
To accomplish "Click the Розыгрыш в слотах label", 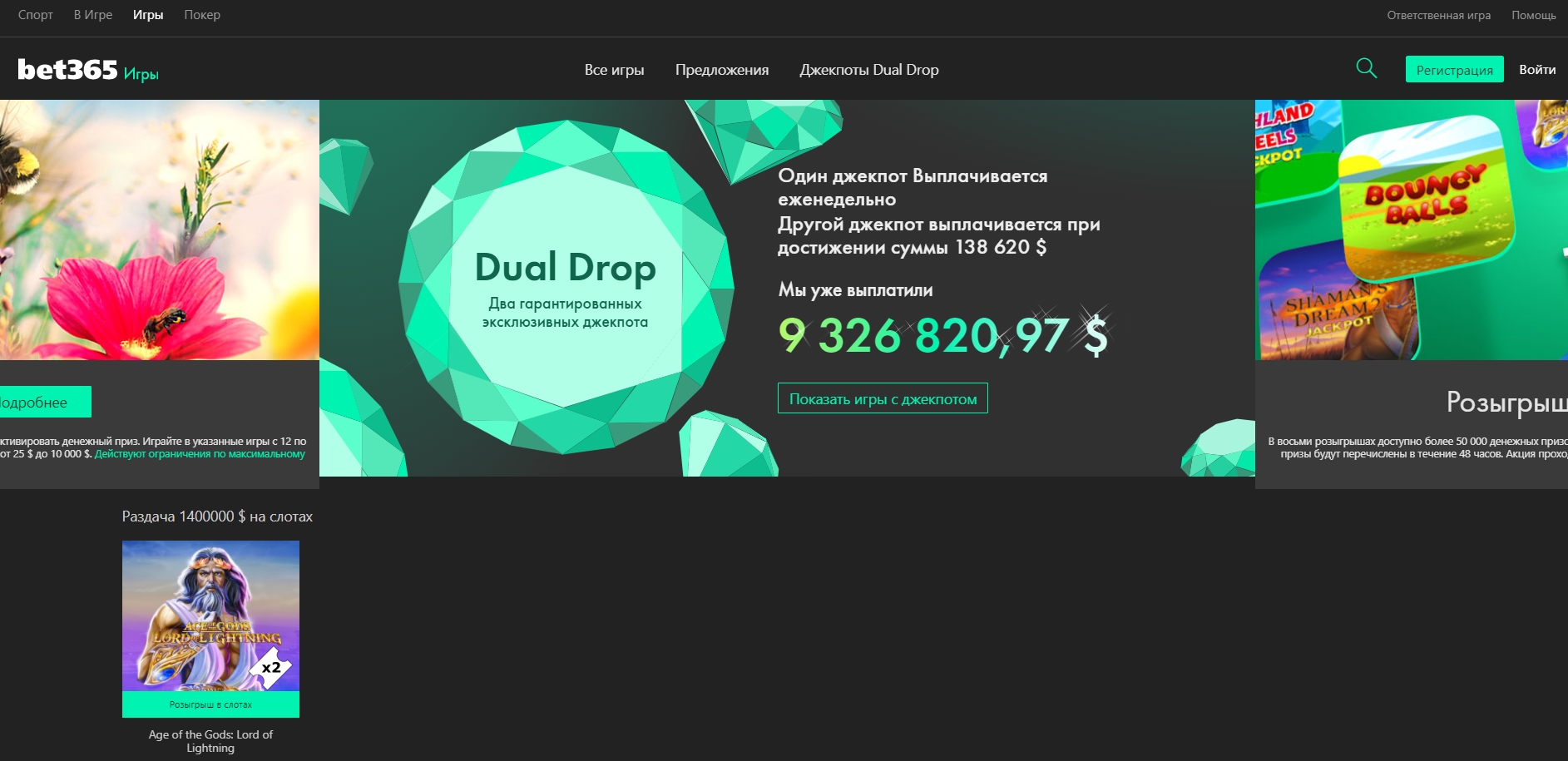I will click(x=210, y=704).
